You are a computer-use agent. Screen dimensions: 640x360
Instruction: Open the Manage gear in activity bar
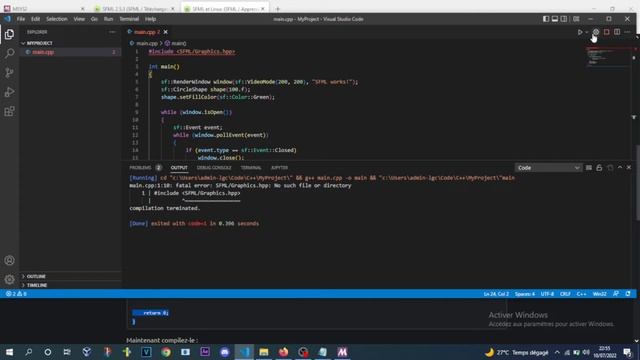pyautogui.click(x=9, y=280)
